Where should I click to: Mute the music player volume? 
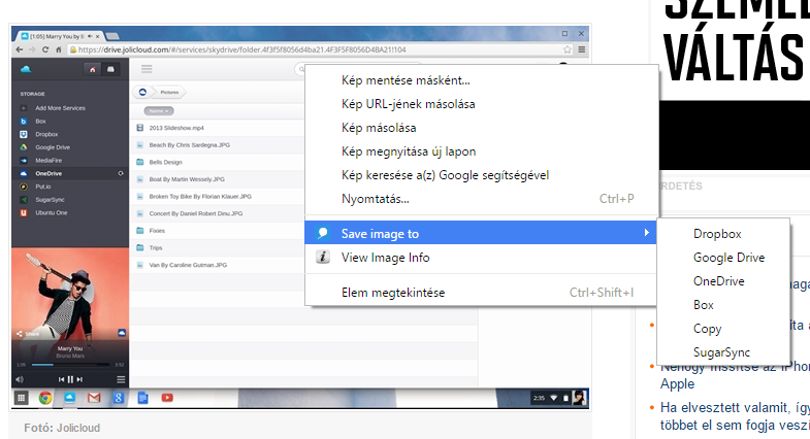point(20,380)
